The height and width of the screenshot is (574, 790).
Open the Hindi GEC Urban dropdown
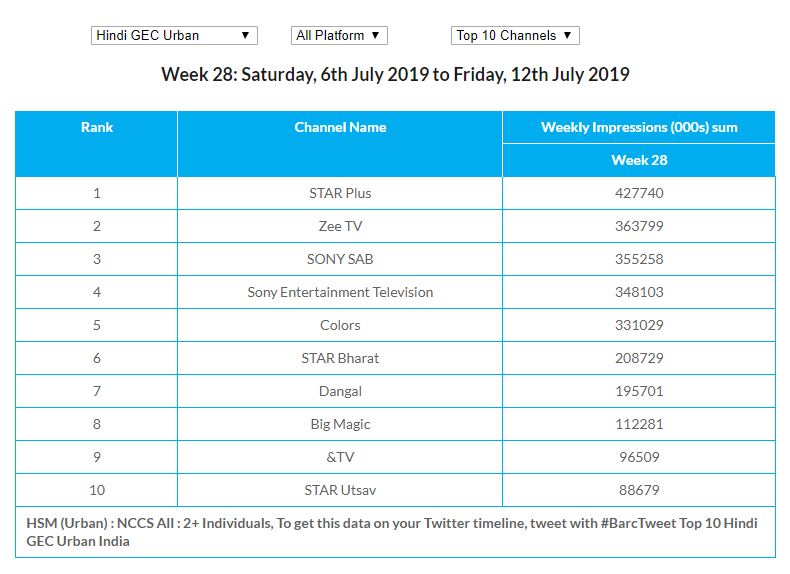click(x=173, y=35)
